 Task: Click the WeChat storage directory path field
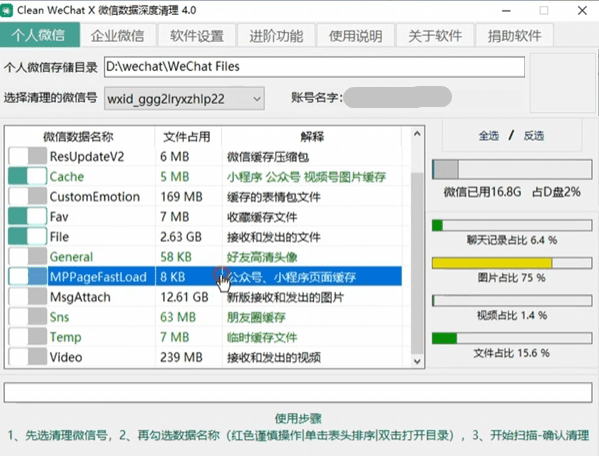314,67
